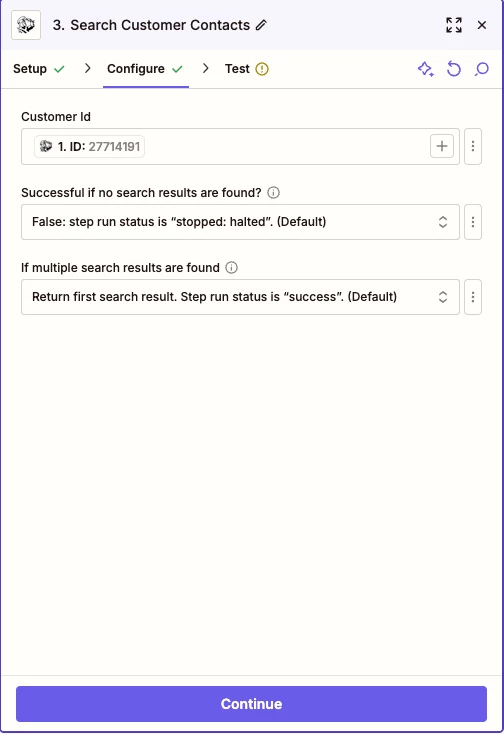
Task: Click the app logo icon in the header
Action: tap(26, 25)
